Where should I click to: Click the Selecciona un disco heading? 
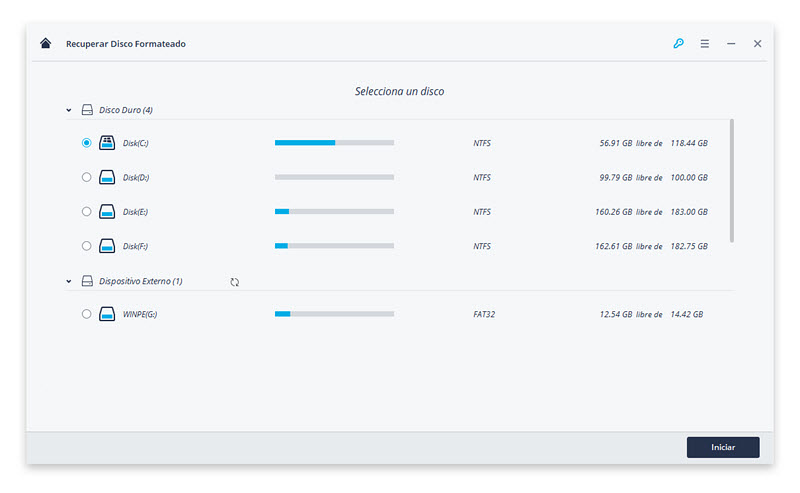click(x=399, y=91)
